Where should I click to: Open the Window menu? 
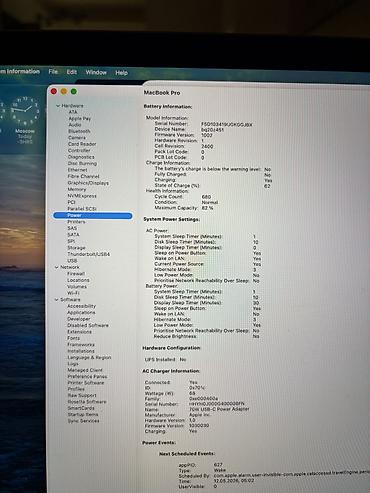[96, 72]
